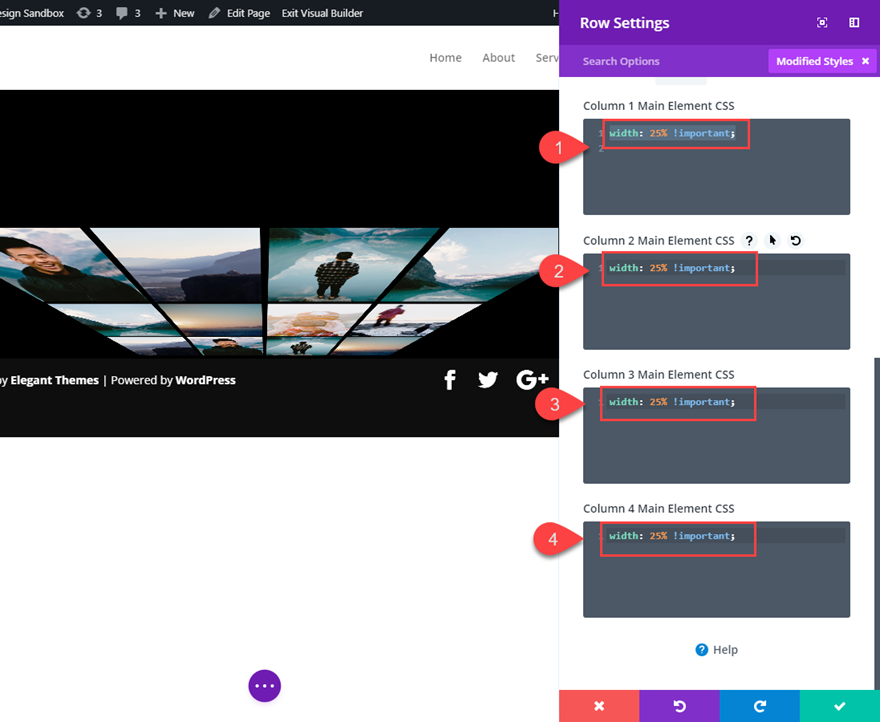Open the About menu item
Viewport: 880px width, 722px height.
(498, 58)
